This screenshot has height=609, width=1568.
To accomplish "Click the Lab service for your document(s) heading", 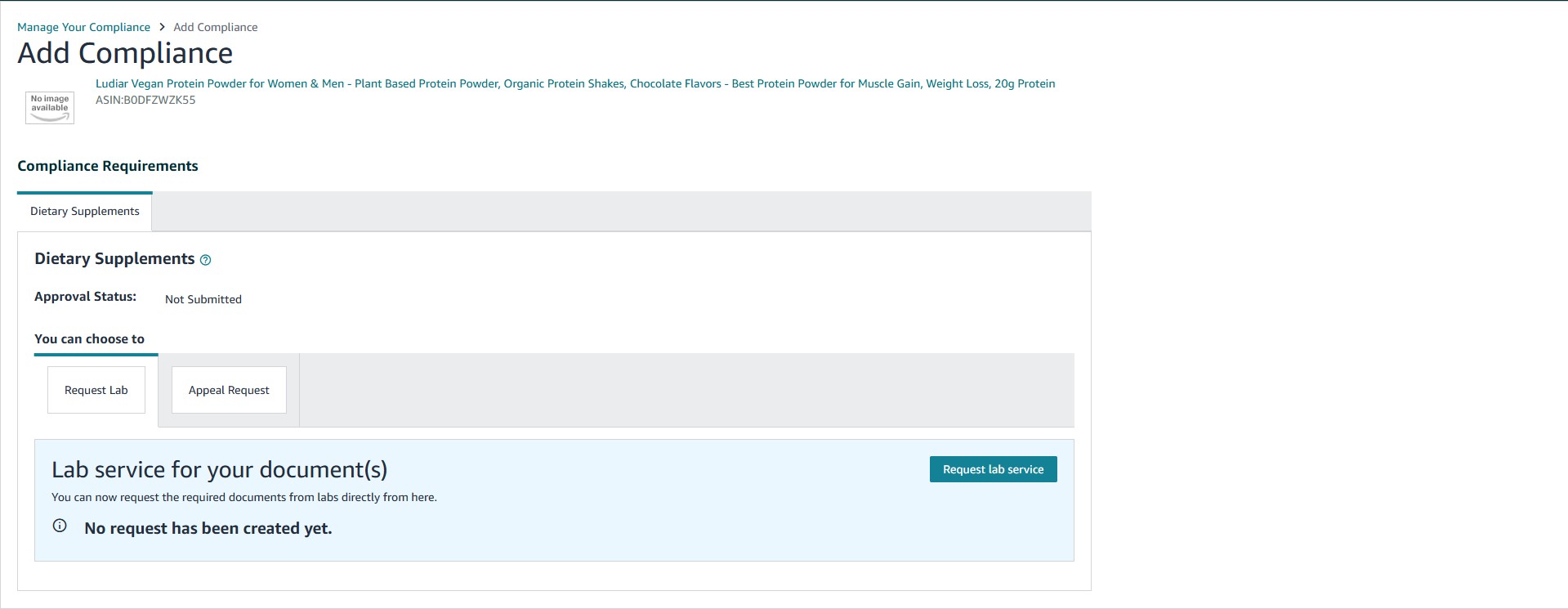I will coord(219,469).
